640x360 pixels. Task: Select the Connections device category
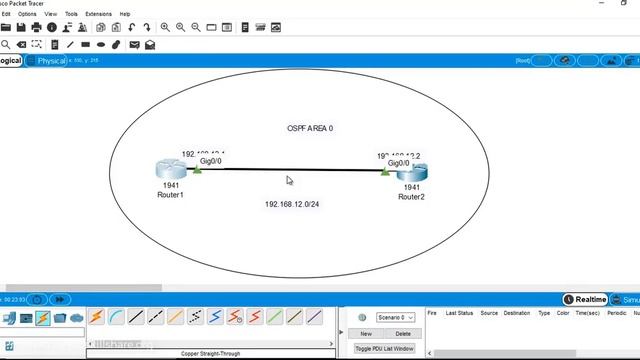click(43, 318)
